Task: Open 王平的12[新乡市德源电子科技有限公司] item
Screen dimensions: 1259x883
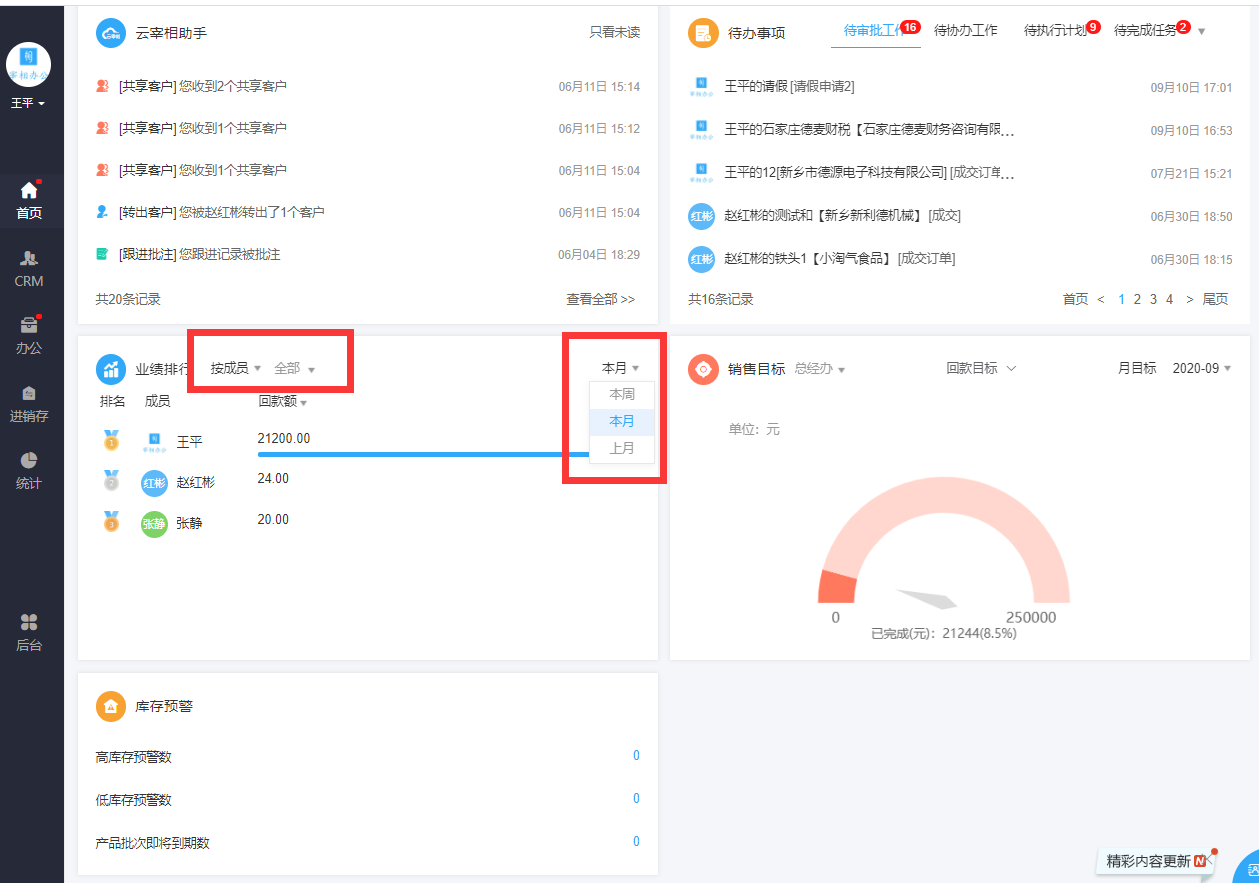Action: (869, 173)
